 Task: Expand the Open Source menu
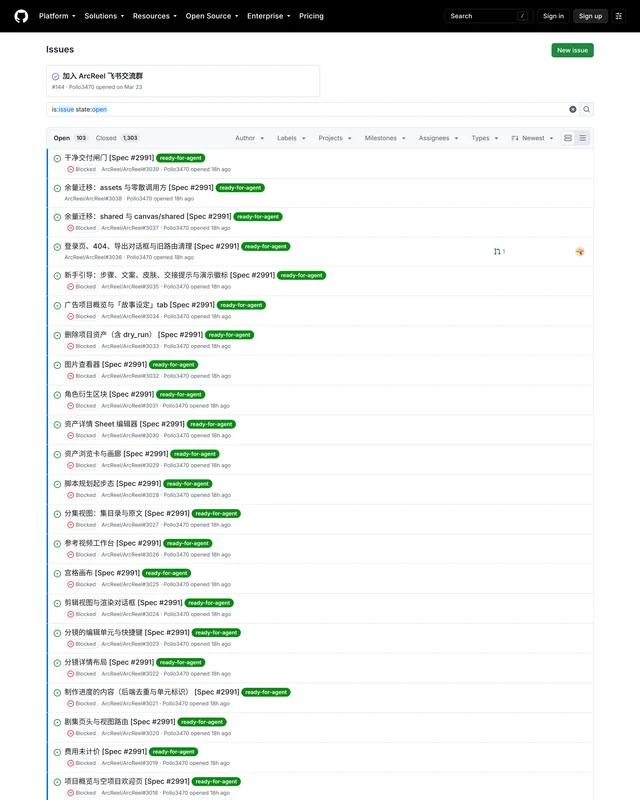coord(212,16)
